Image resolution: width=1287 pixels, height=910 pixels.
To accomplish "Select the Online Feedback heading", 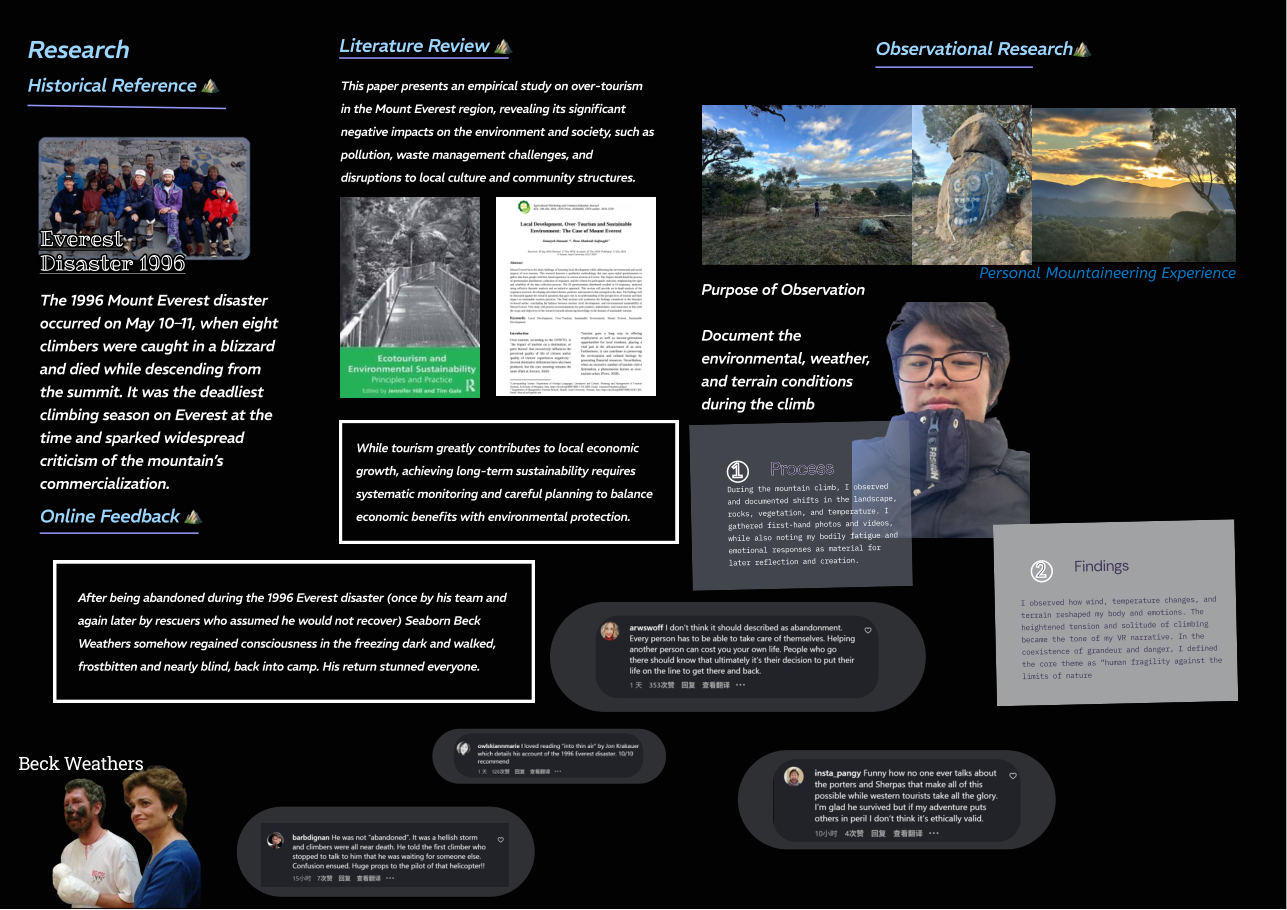I will pyautogui.click(x=110, y=517).
